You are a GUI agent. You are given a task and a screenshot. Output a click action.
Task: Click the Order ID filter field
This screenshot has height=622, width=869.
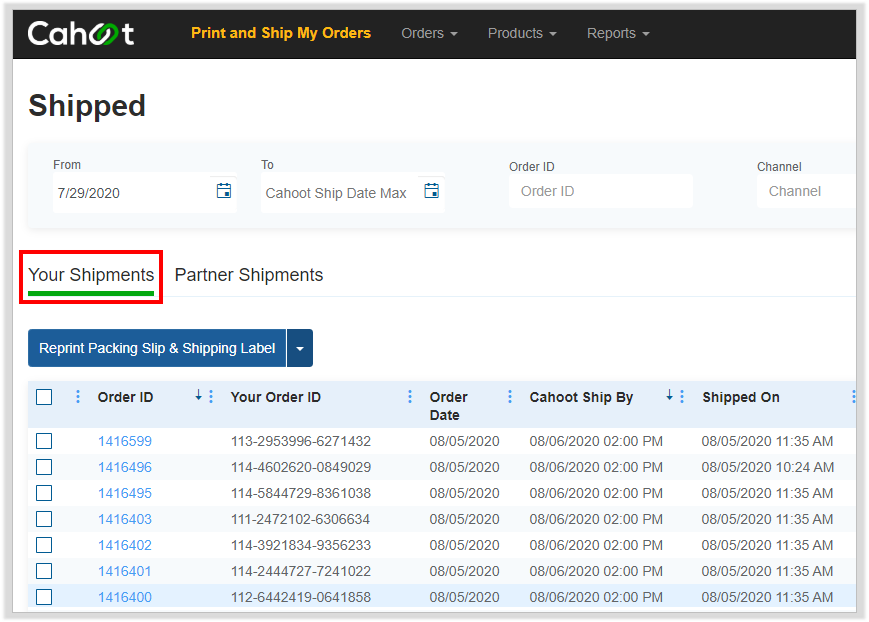tap(601, 191)
